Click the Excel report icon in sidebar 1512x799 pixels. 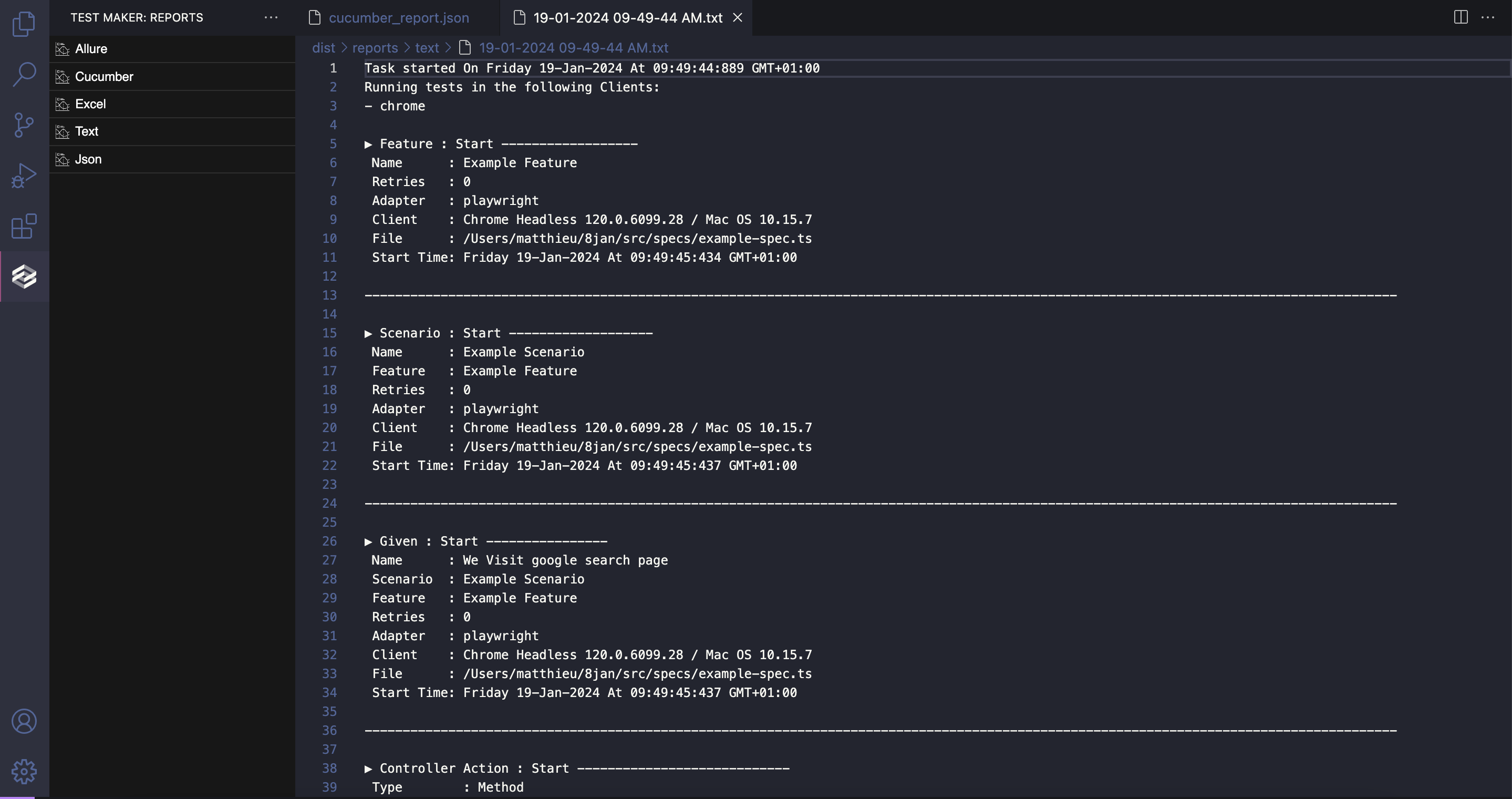[x=62, y=103]
